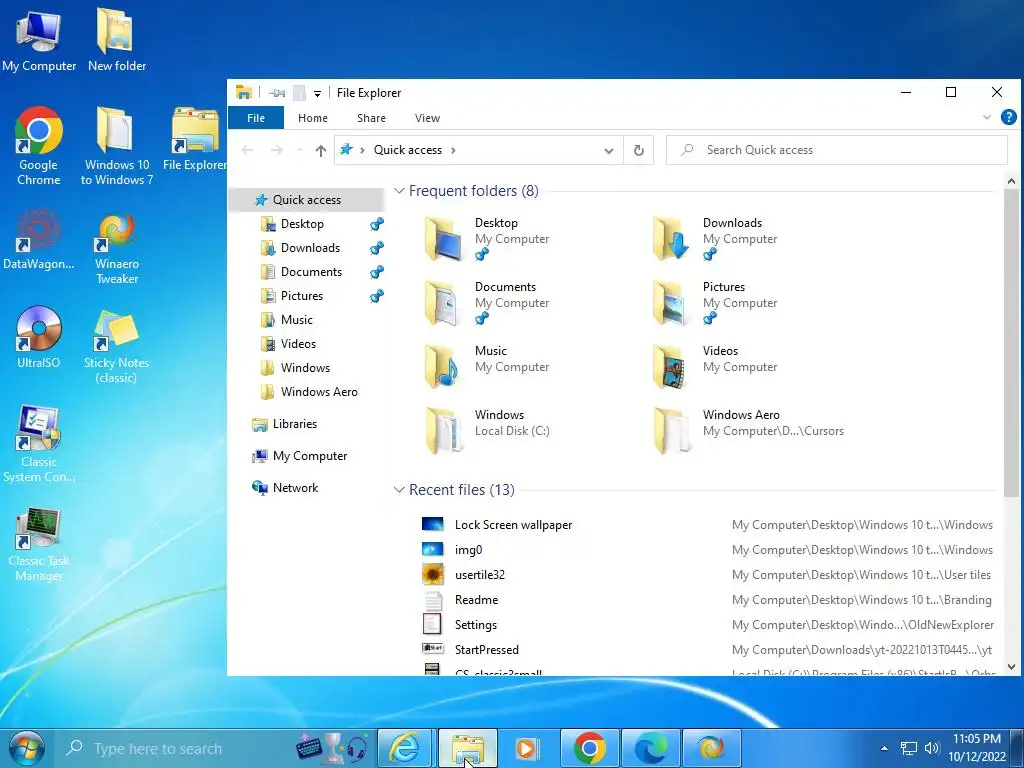Viewport: 1024px width, 768px height.
Task: Click the Properties pin icon in title bar
Action: pos(277,93)
